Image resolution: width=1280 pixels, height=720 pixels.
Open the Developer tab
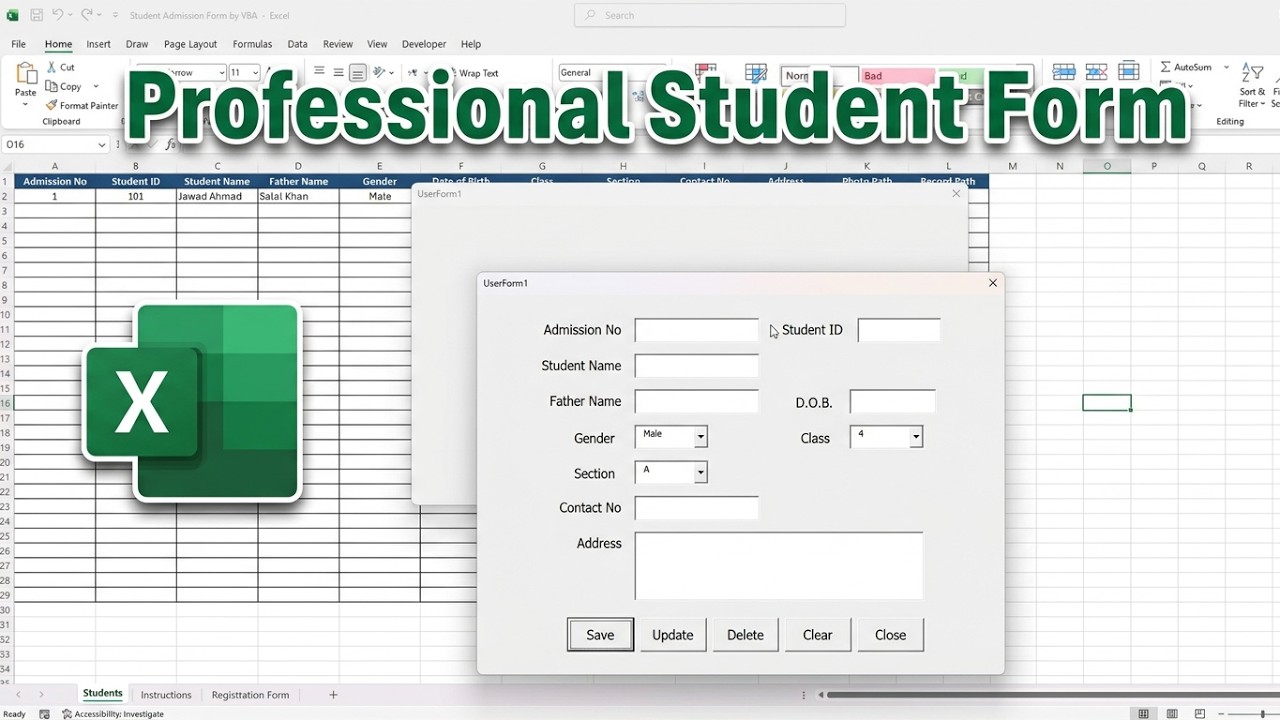pyautogui.click(x=424, y=44)
